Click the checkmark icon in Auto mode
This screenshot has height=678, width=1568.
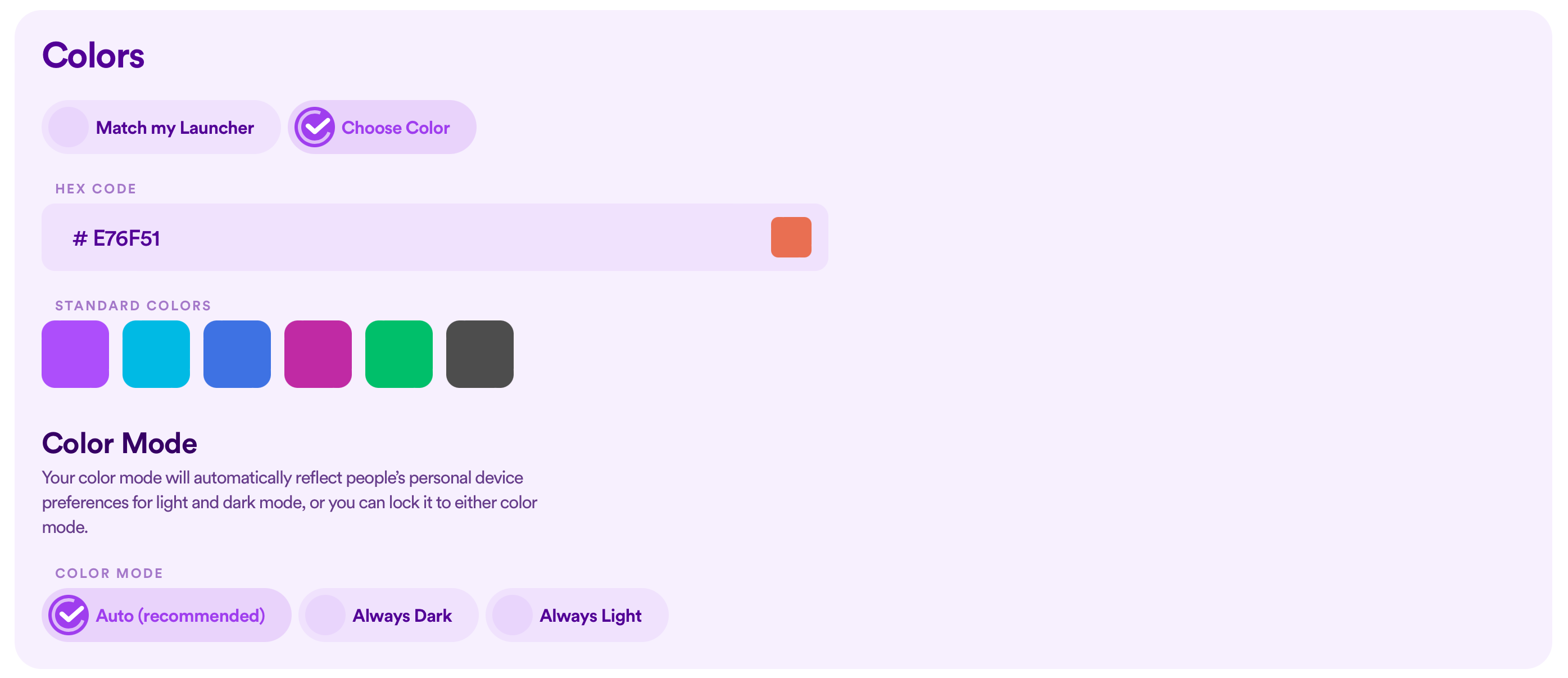click(69, 614)
